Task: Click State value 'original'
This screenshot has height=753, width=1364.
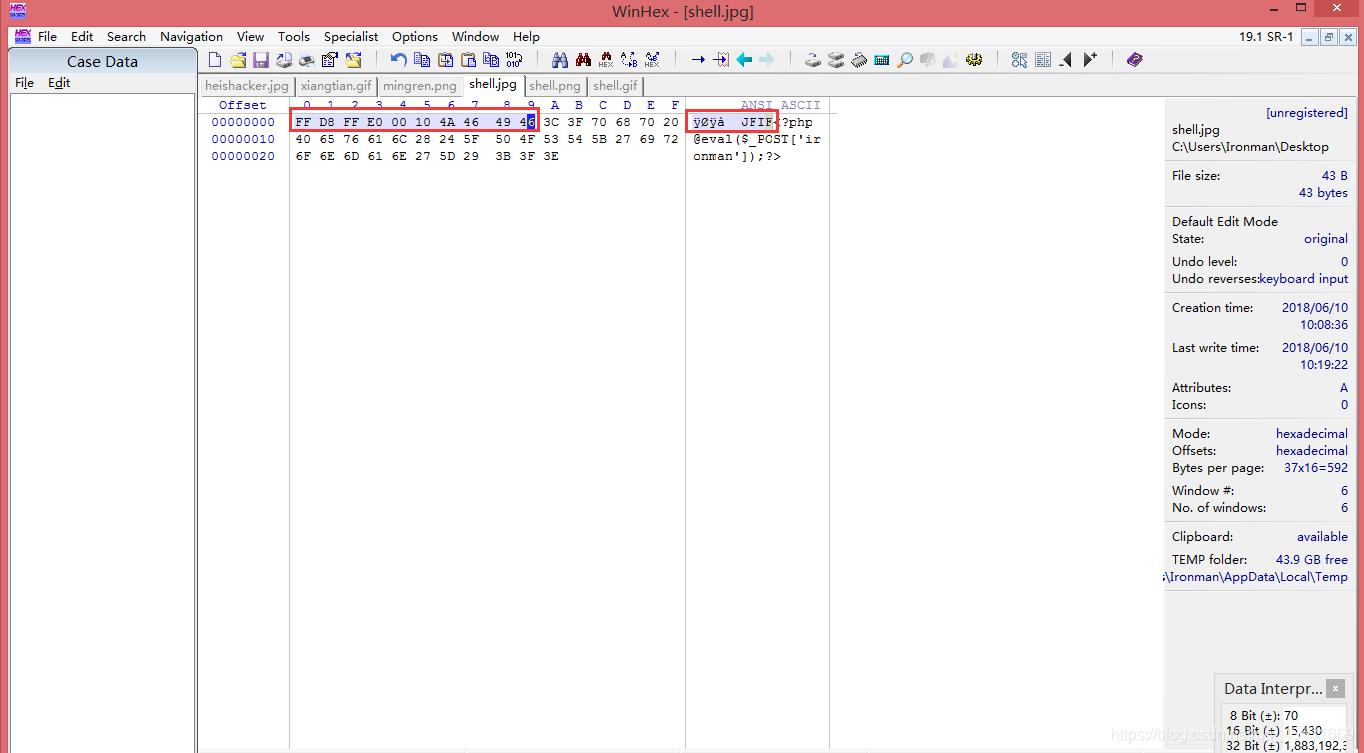Action: coord(1326,239)
